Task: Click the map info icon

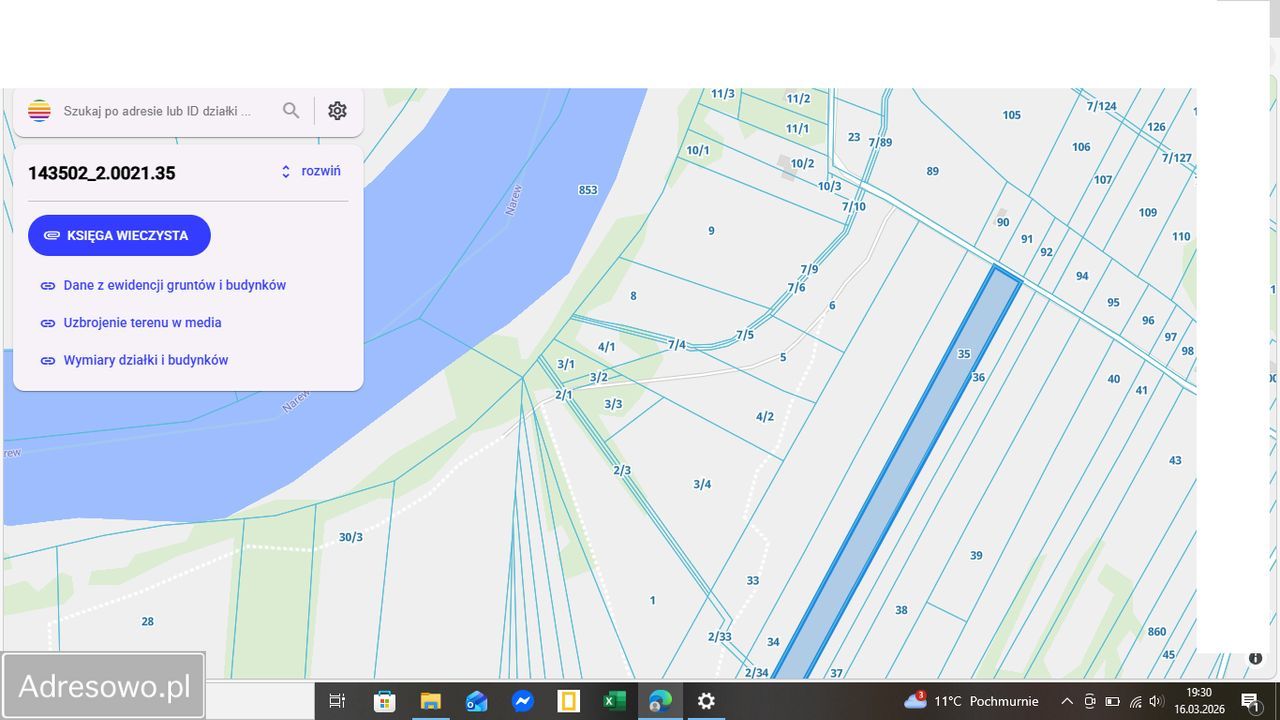Action: (1255, 658)
